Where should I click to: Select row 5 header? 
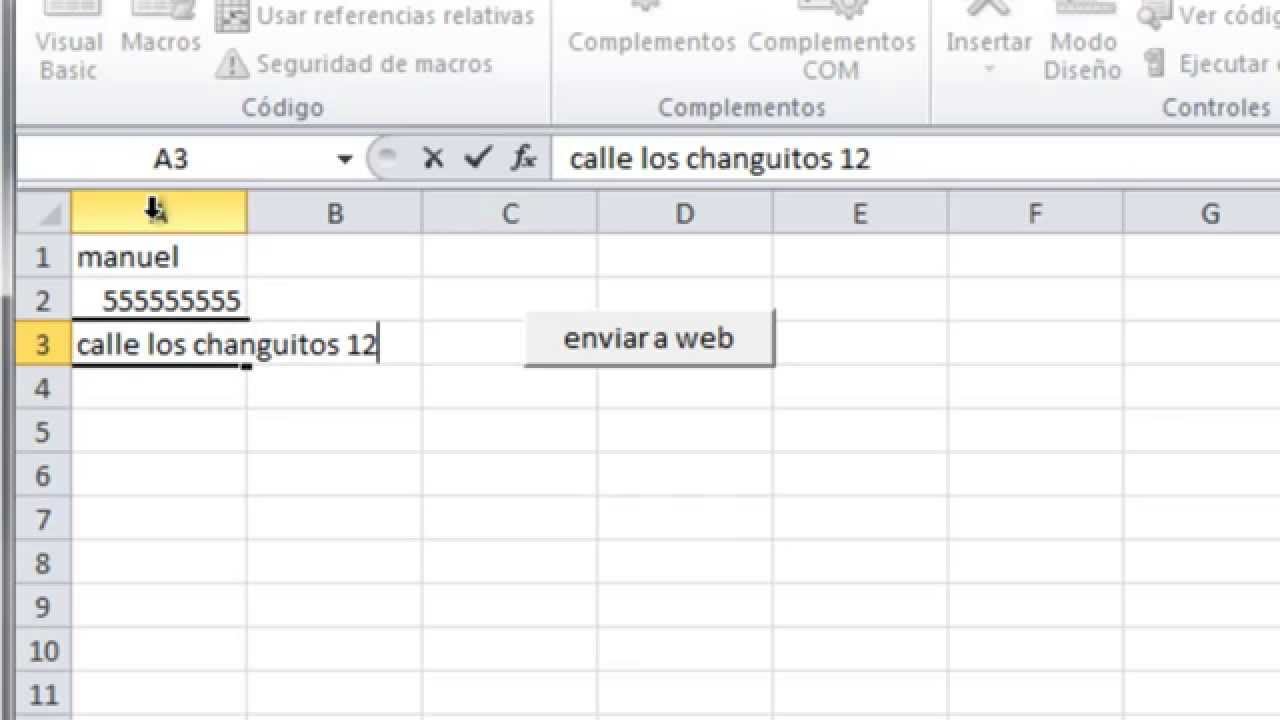(x=43, y=432)
